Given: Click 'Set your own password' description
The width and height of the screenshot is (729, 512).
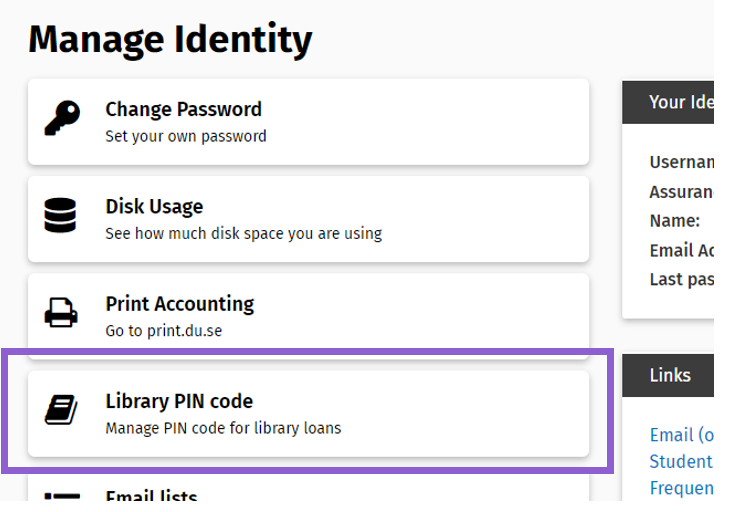Looking at the screenshot, I should click(x=186, y=136).
